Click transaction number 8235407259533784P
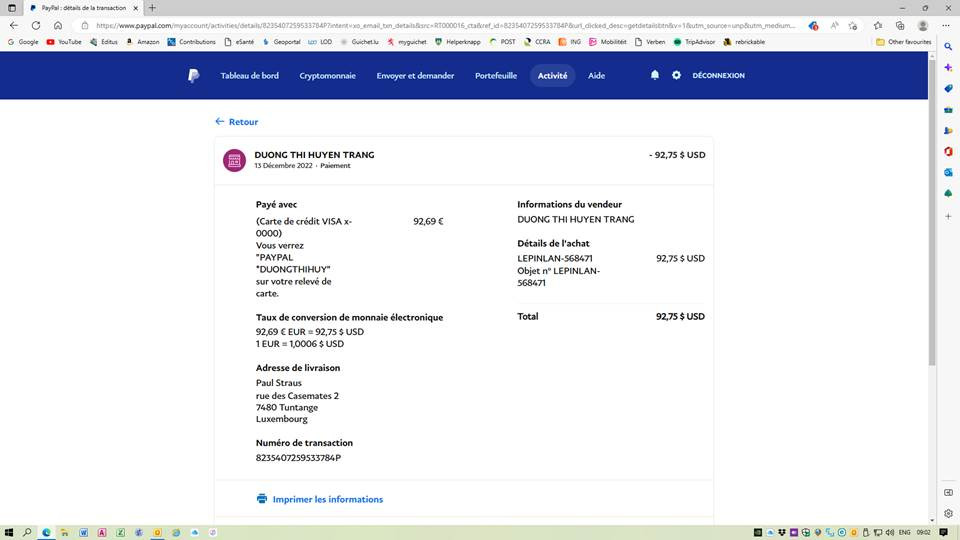 [x=298, y=458]
